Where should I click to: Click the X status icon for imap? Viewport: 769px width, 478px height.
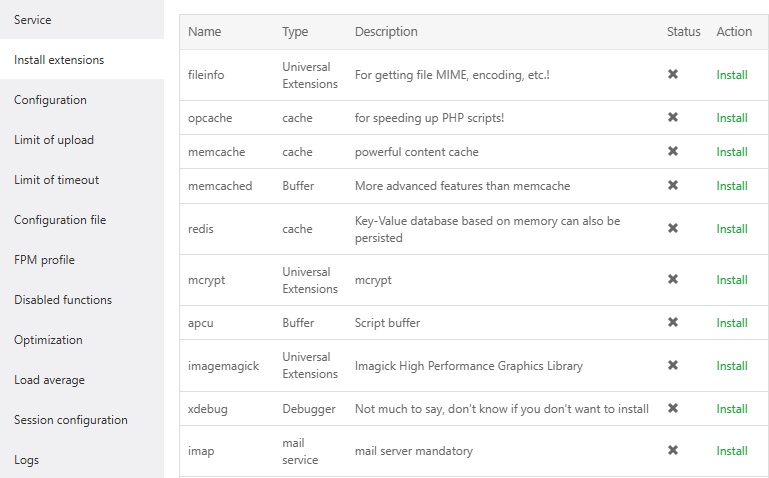(x=673, y=451)
